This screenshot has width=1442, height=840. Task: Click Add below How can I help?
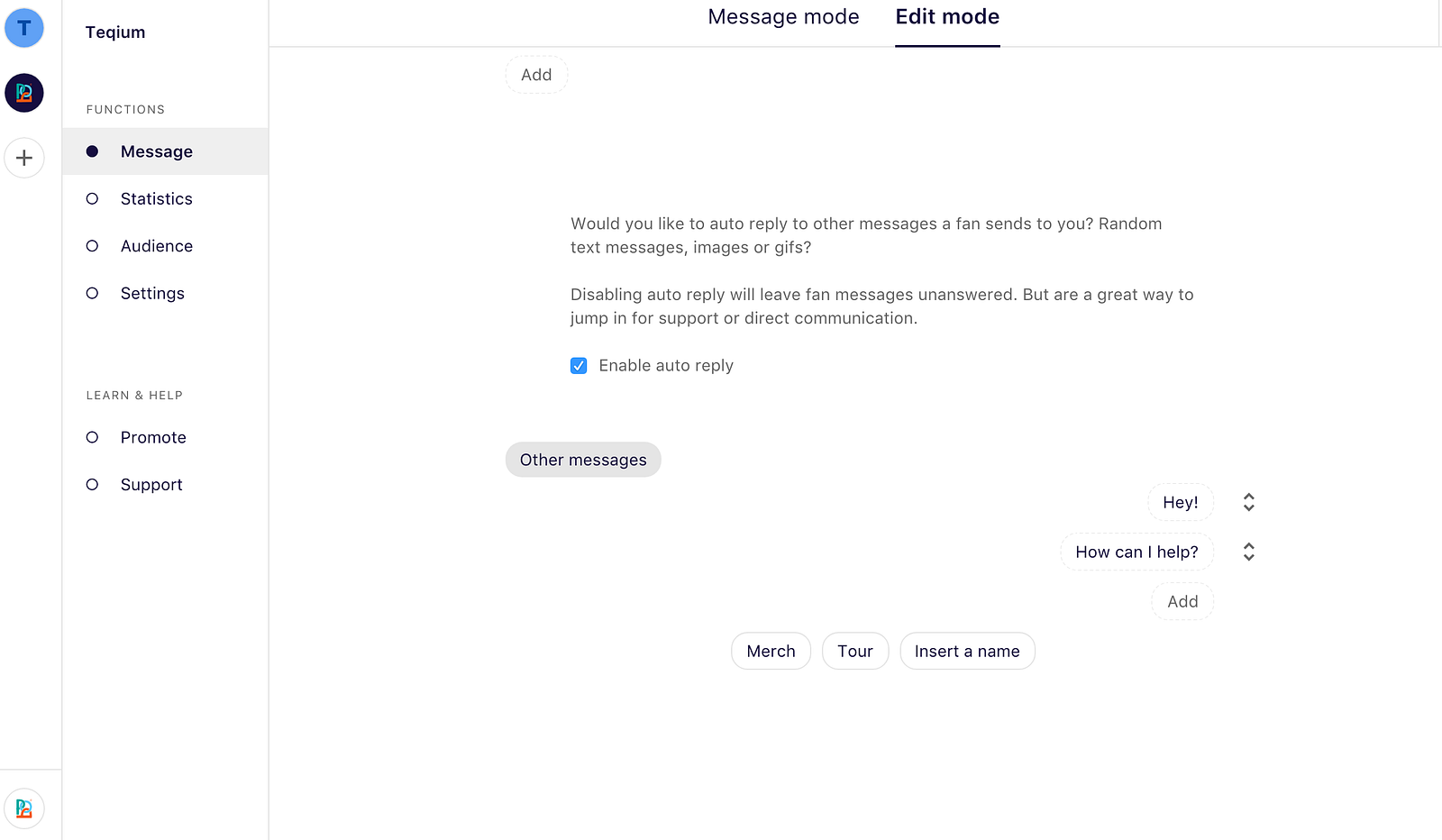tap(1182, 602)
